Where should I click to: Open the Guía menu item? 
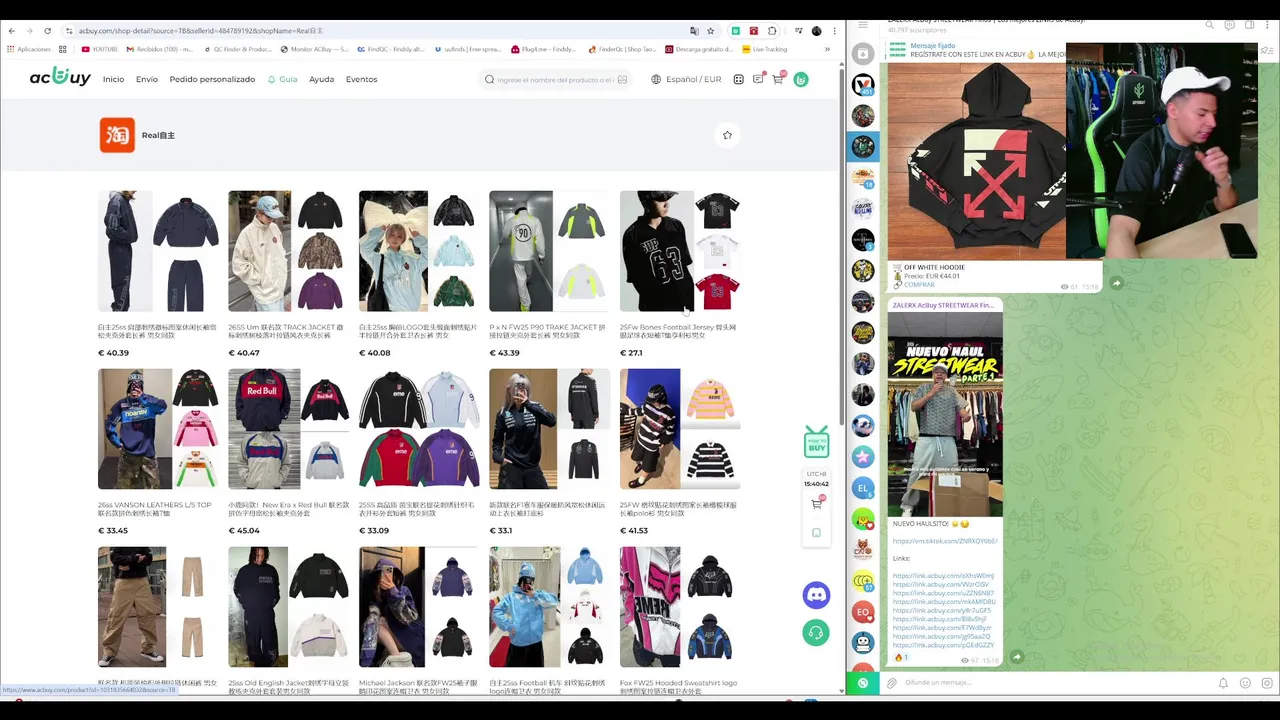pos(282,79)
